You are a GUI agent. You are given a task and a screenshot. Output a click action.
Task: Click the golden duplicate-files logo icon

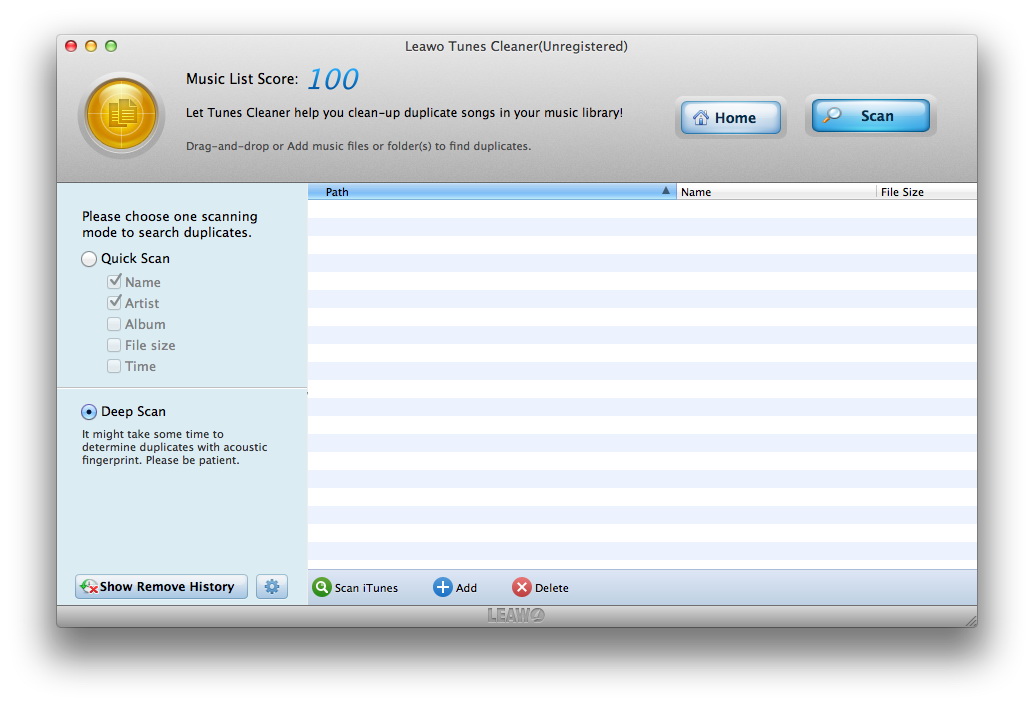pyautogui.click(x=121, y=115)
